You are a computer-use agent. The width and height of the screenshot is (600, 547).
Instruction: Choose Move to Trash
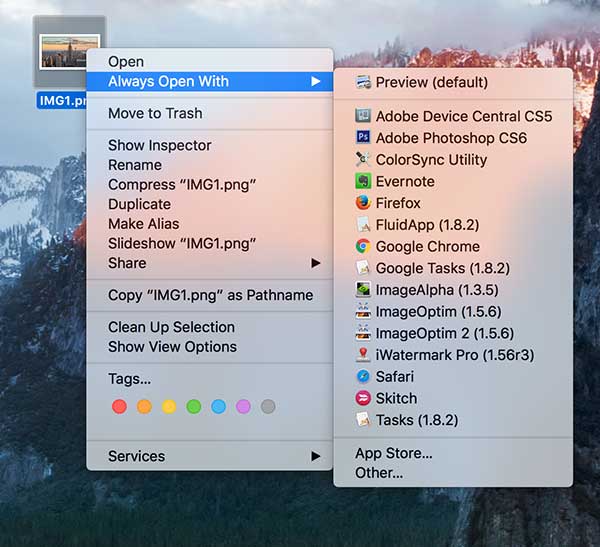tap(210, 113)
